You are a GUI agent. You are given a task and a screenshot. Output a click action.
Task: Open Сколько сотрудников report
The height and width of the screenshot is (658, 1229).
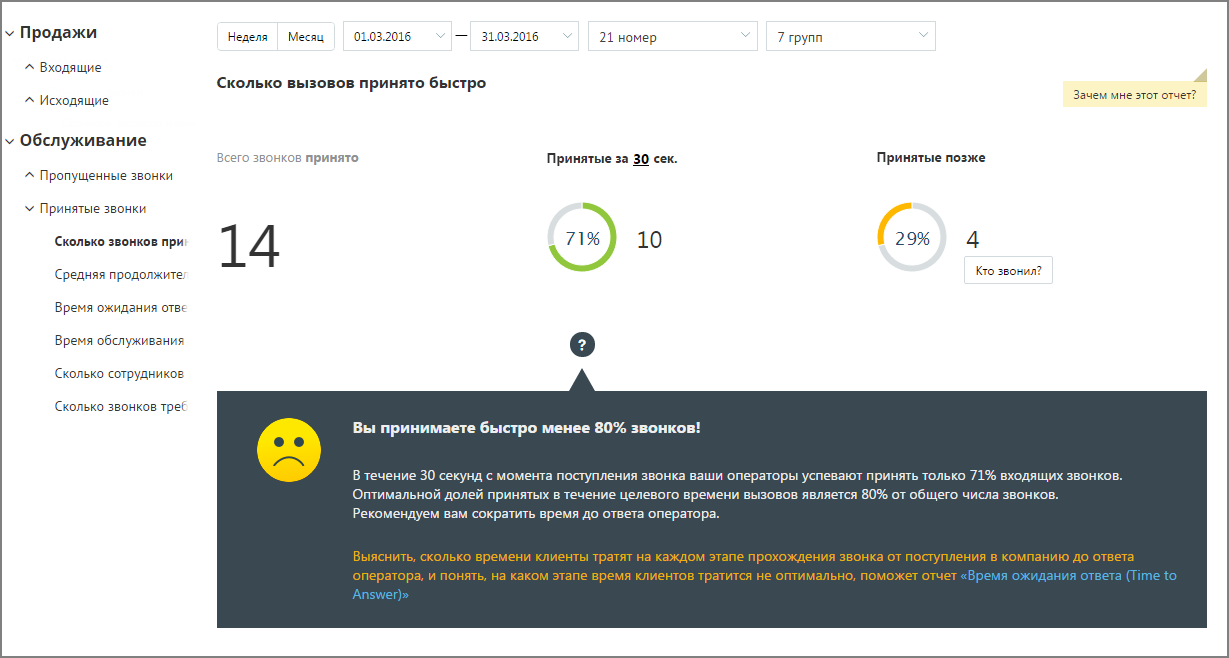[120, 373]
